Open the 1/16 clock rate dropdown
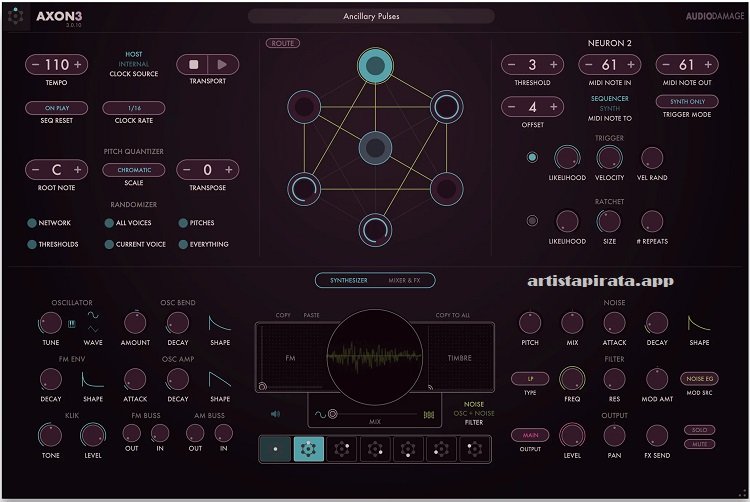 134,108
